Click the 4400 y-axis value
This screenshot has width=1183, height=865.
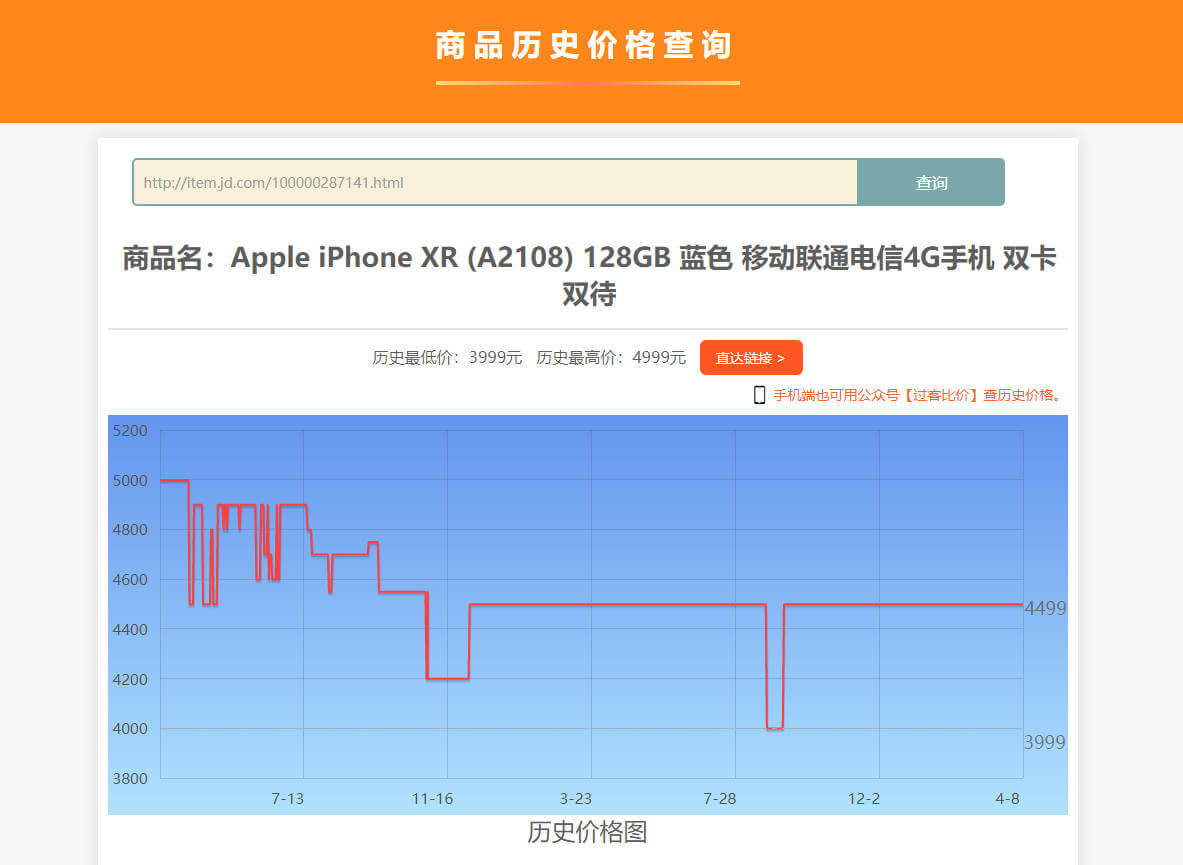tap(130, 629)
